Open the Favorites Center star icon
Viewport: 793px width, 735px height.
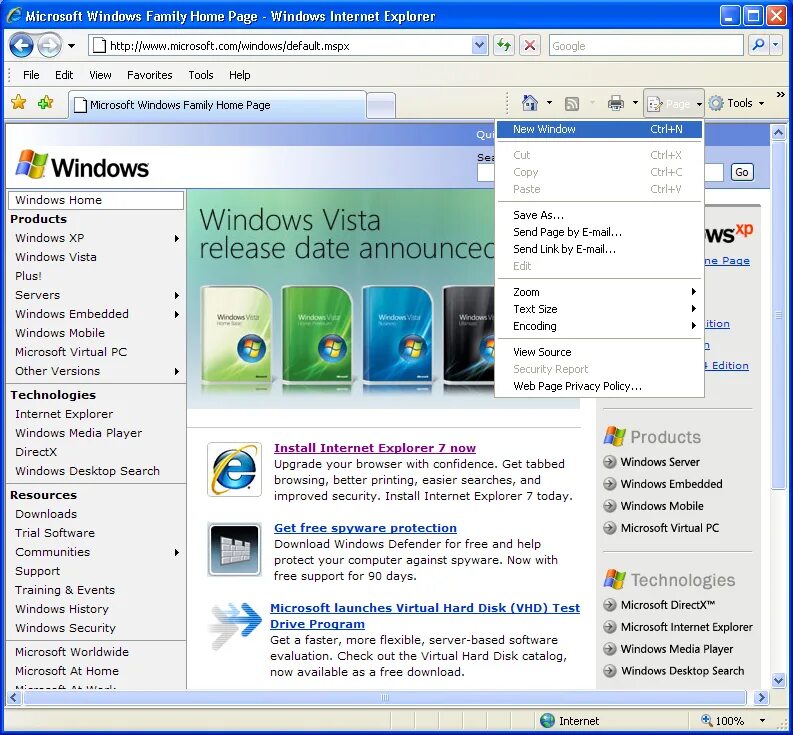pyautogui.click(x=19, y=103)
